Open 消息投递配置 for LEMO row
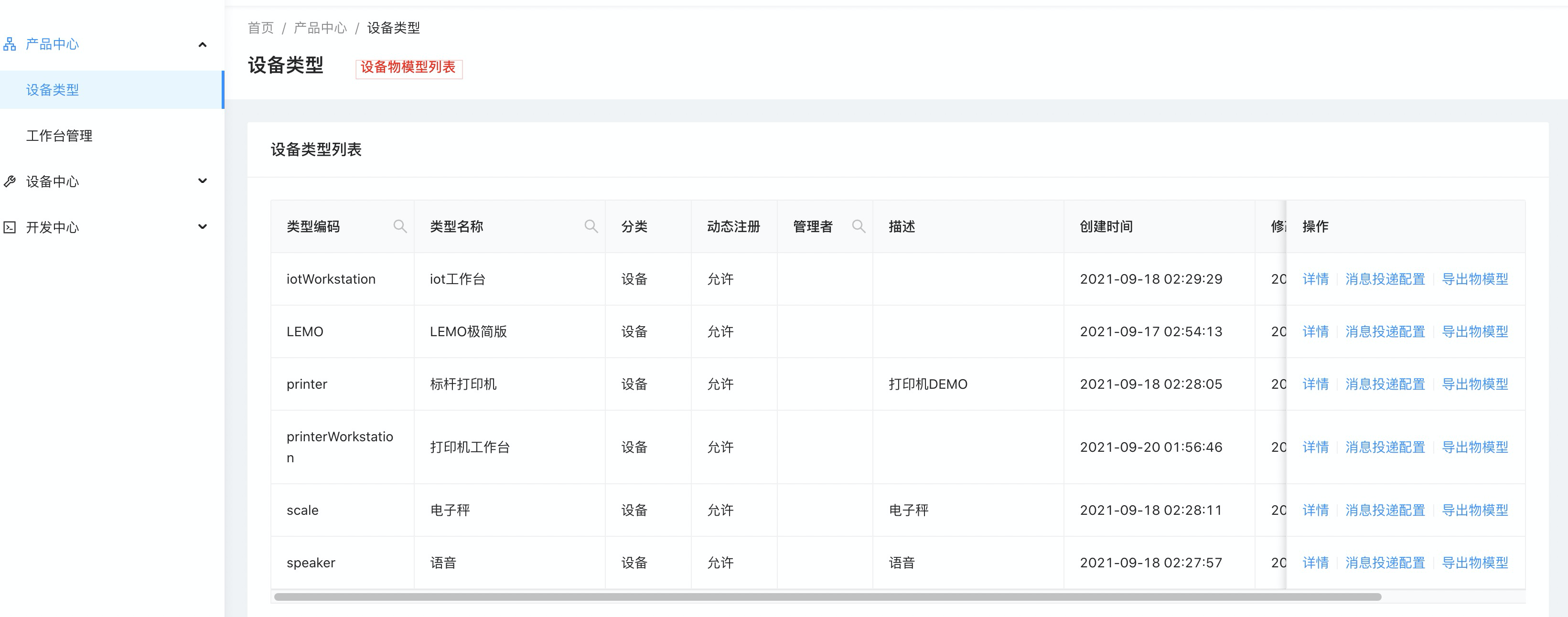The image size is (1568, 617). (x=1385, y=331)
